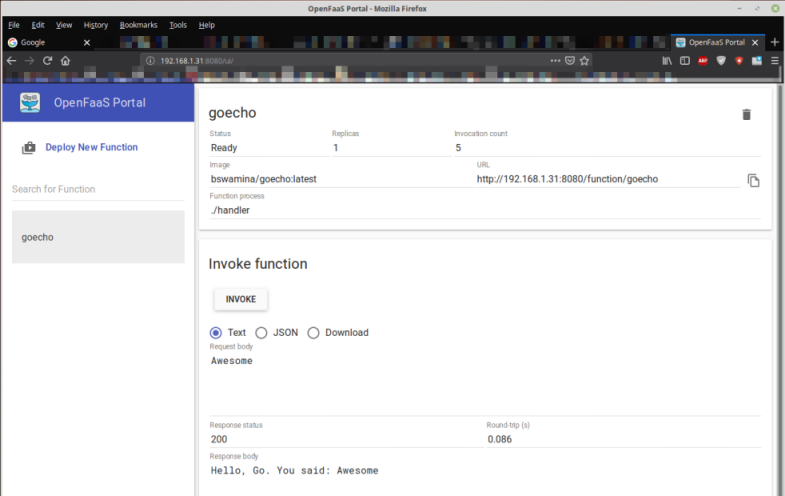Screen dimensions: 785x496
Task: Click the delete function trash icon
Action: (746, 115)
